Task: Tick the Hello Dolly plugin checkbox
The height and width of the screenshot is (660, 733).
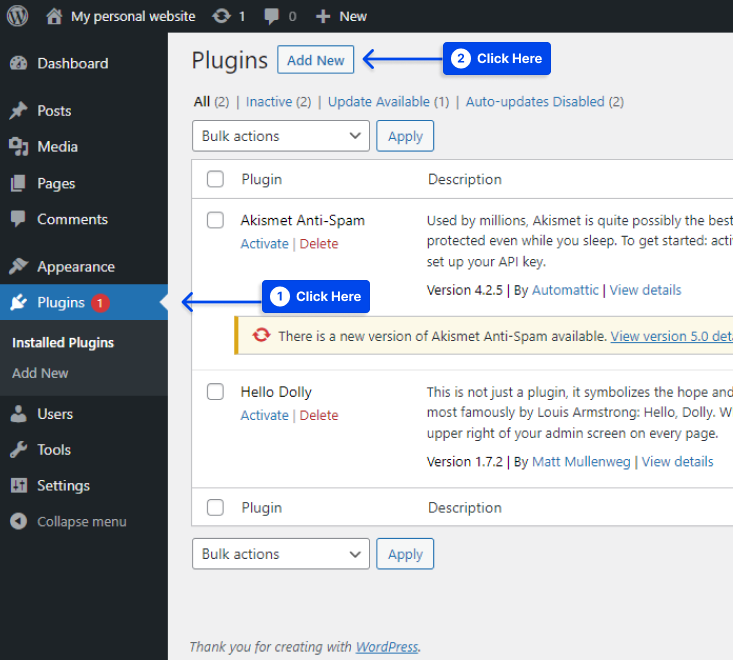Action: [x=215, y=392]
